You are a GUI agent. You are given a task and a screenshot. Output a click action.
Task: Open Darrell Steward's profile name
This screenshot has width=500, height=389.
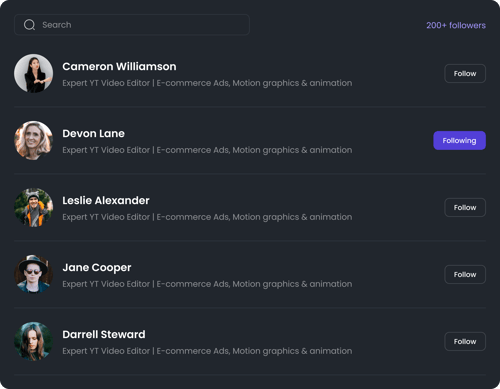[x=104, y=334]
